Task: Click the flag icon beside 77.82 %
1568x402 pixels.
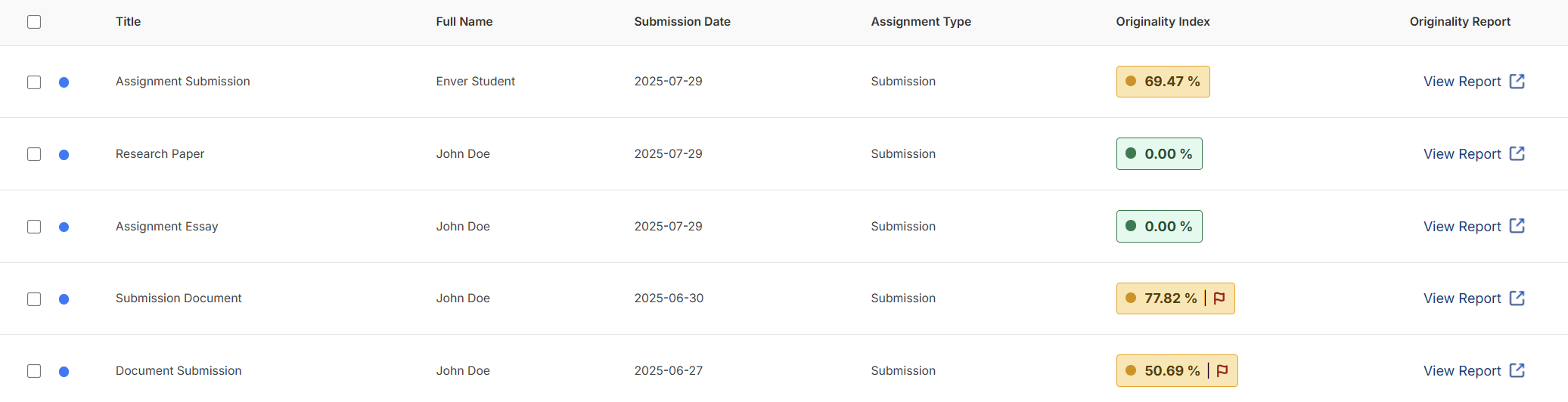Action: [x=1219, y=298]
